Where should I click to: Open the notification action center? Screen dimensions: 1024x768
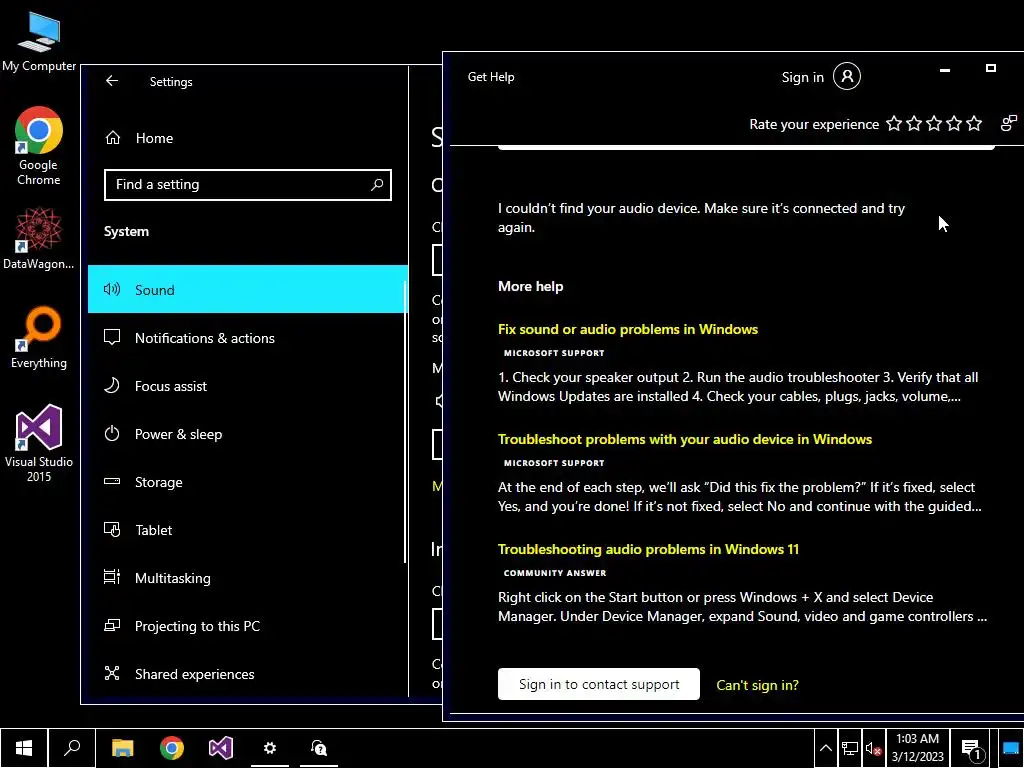point(971,749)
